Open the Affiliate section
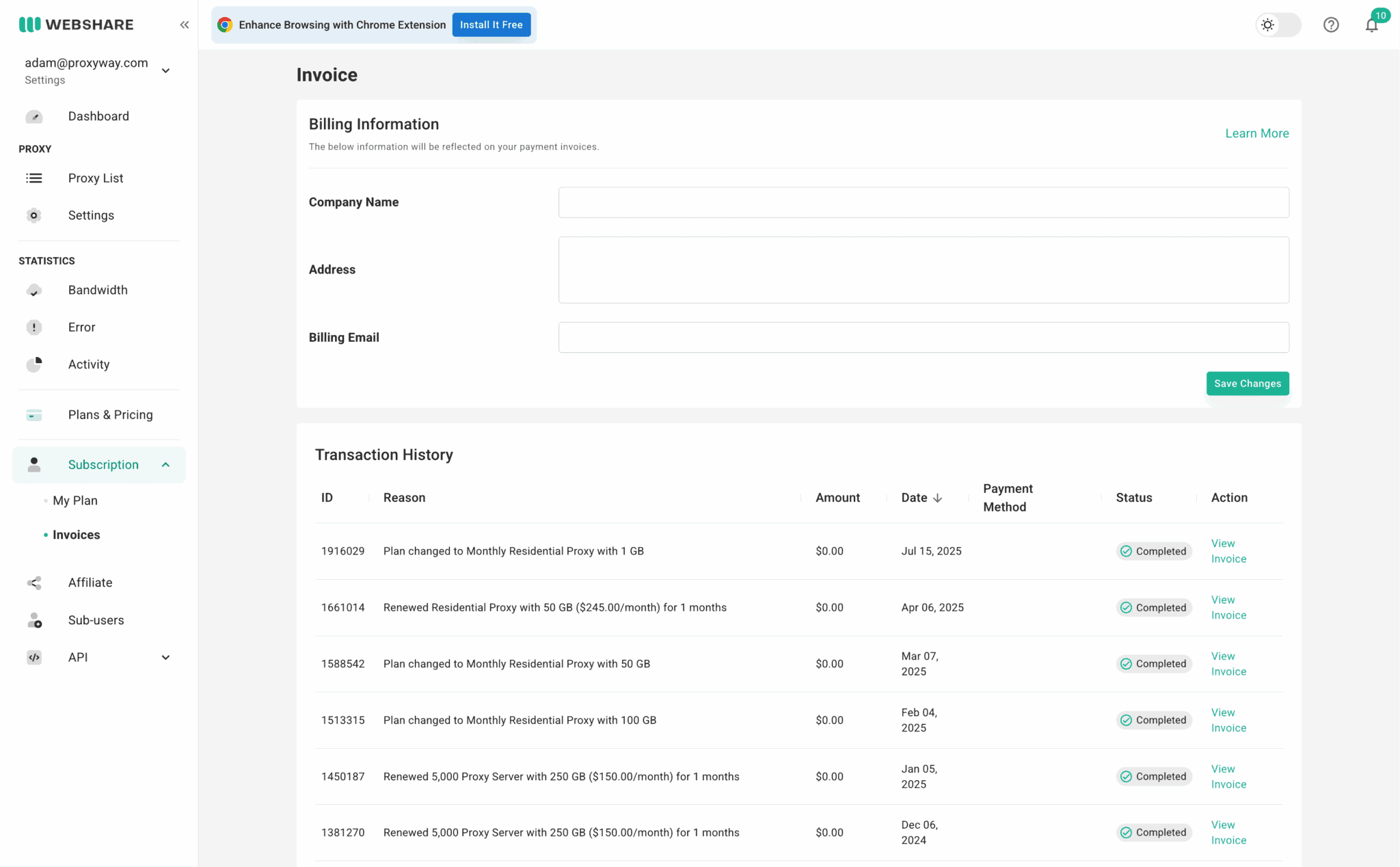 [x=90, y=583]
